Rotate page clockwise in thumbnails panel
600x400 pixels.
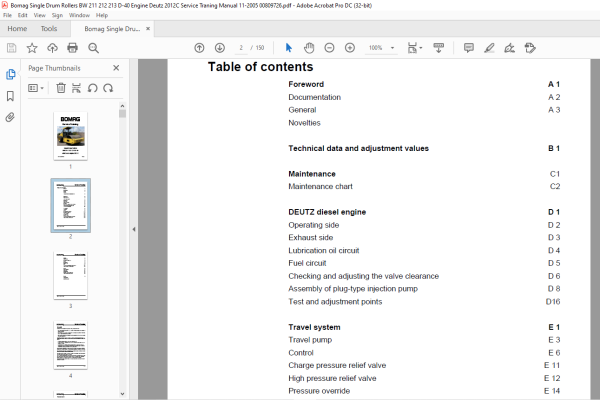coord(108,88)
